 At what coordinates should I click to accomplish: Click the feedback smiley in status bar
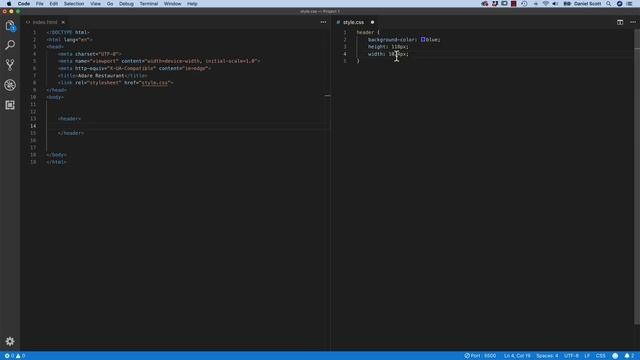[x=615, y=356]
